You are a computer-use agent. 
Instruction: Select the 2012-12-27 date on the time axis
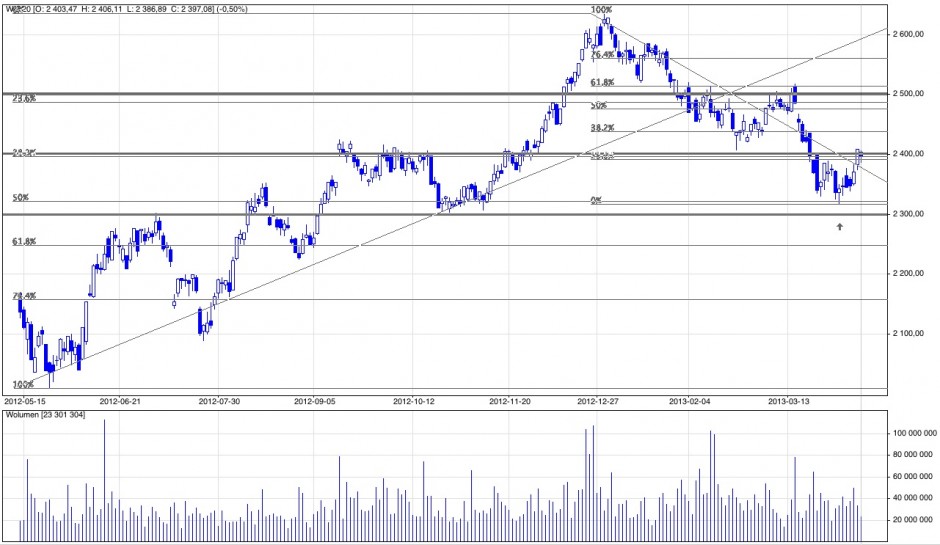600,400
